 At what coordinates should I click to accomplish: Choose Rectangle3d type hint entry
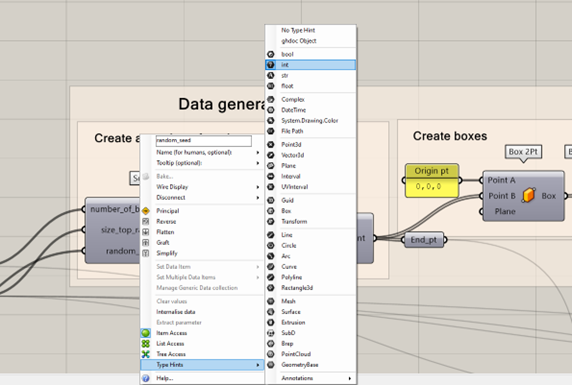(x=310, y=288)
